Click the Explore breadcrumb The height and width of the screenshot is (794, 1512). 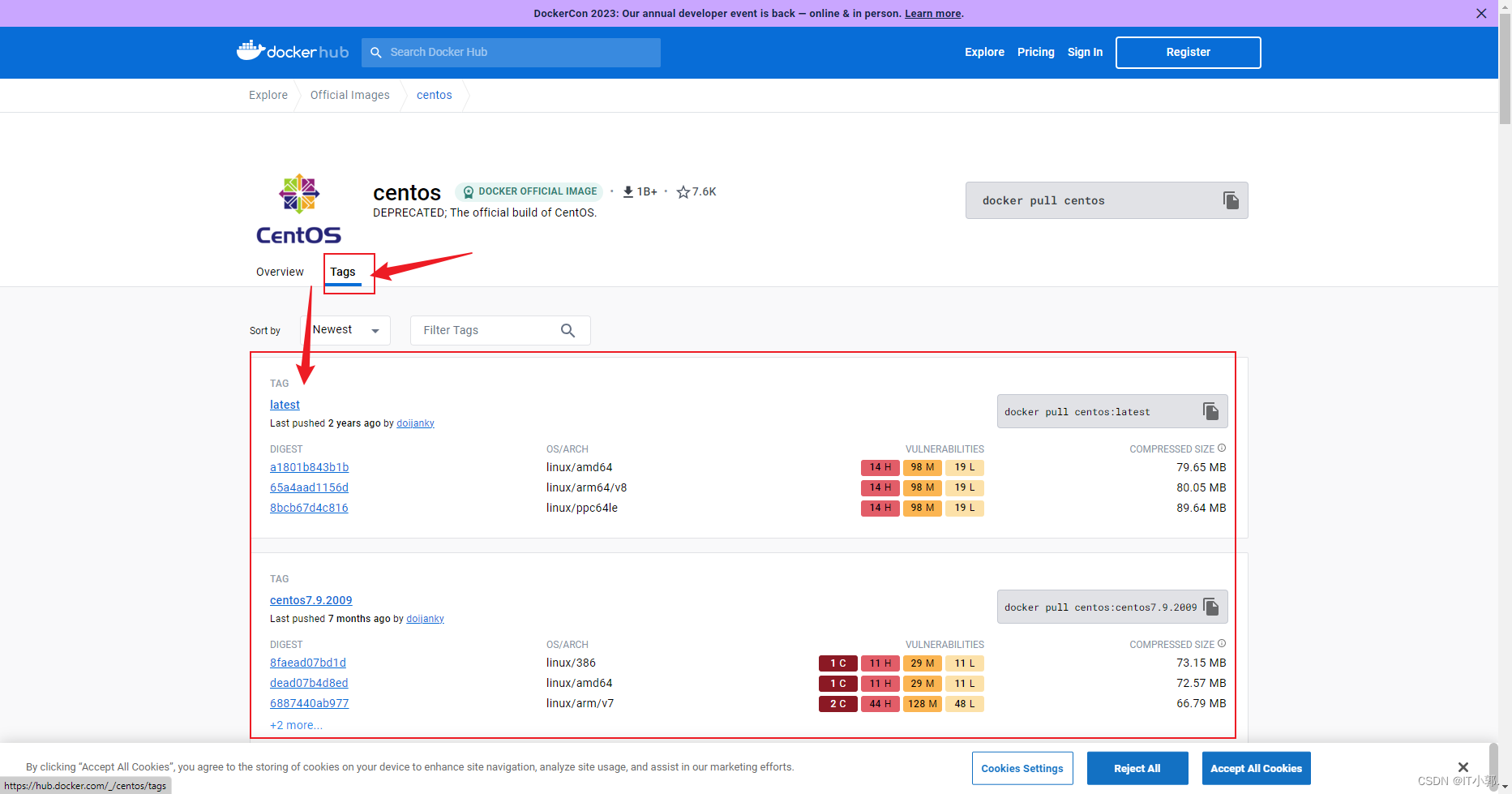click(x=268, y=95)
